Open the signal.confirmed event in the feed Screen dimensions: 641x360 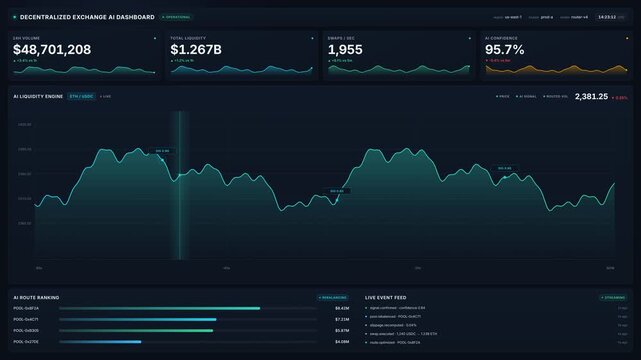496,308
